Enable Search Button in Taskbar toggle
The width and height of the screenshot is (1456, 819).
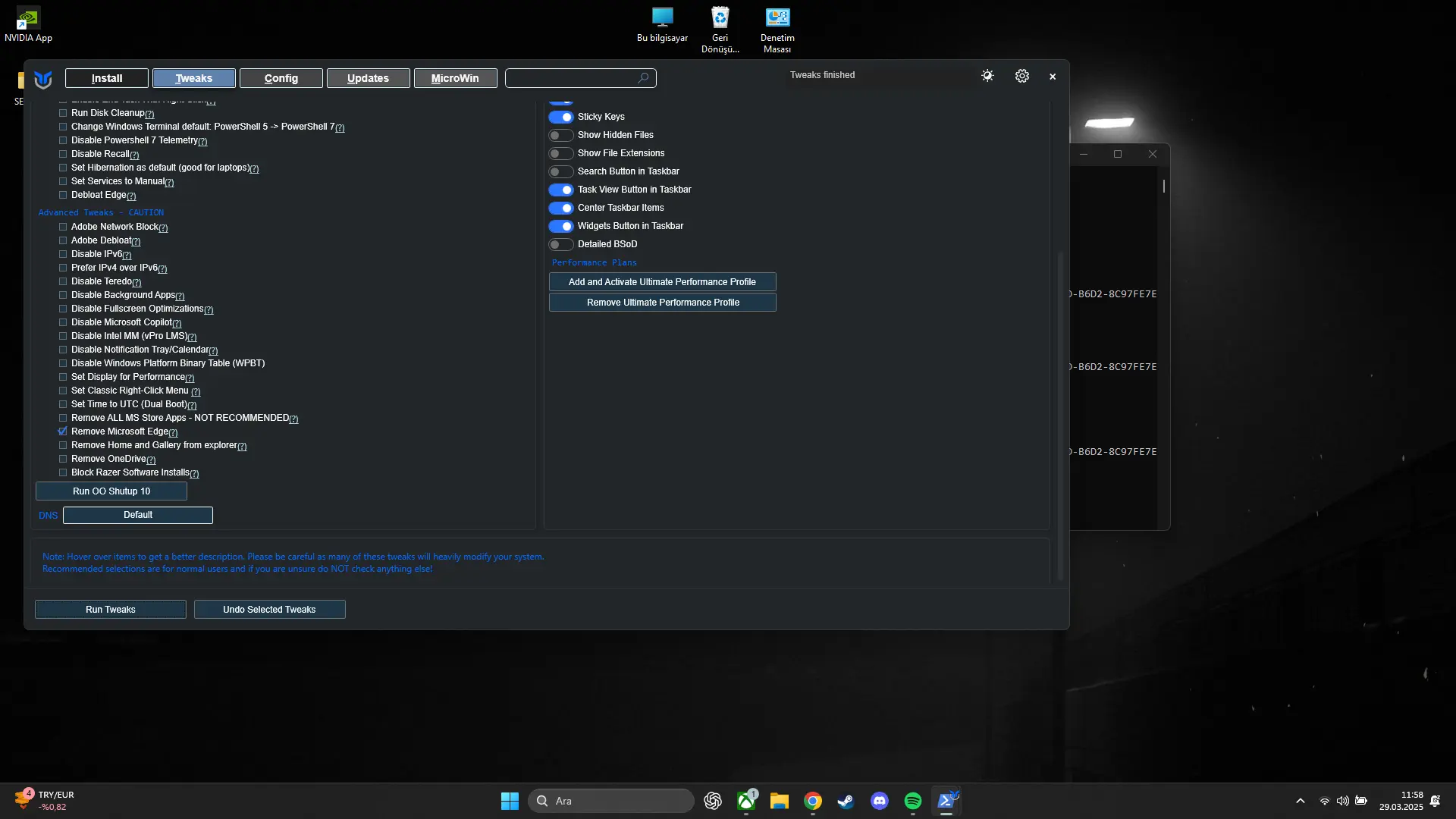point(561,171)
